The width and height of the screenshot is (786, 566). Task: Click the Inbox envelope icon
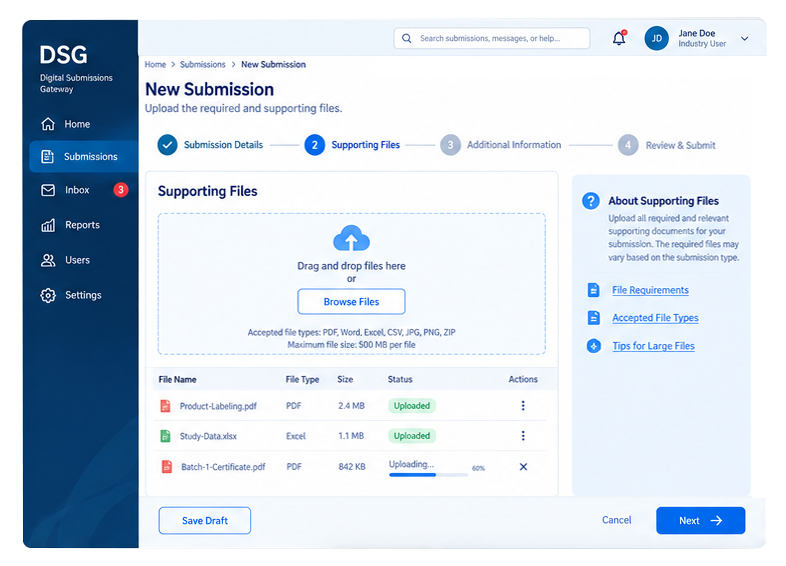click(48, 190)
